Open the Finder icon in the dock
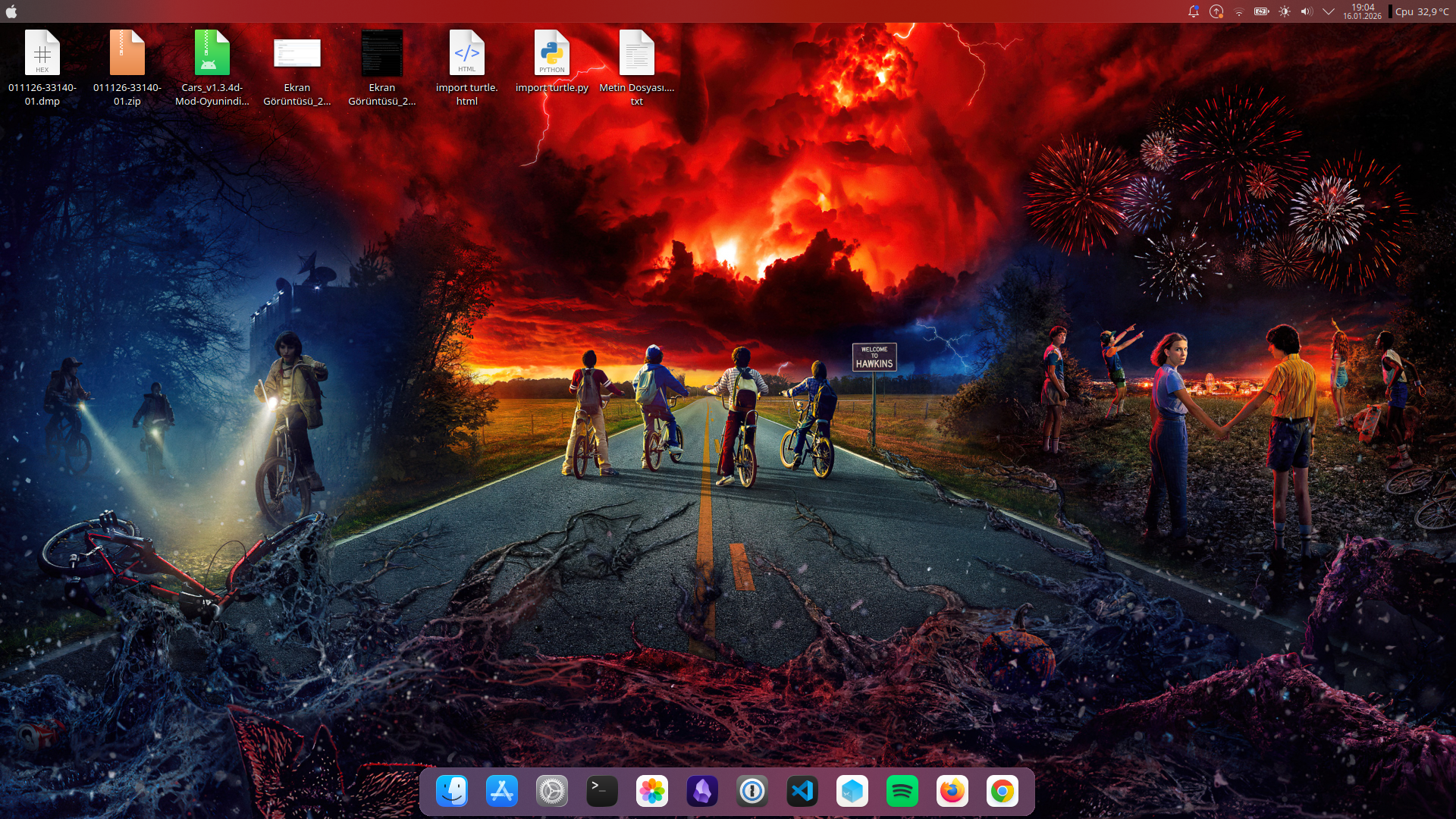This screenshot has height=819, width=1456. 452,792
